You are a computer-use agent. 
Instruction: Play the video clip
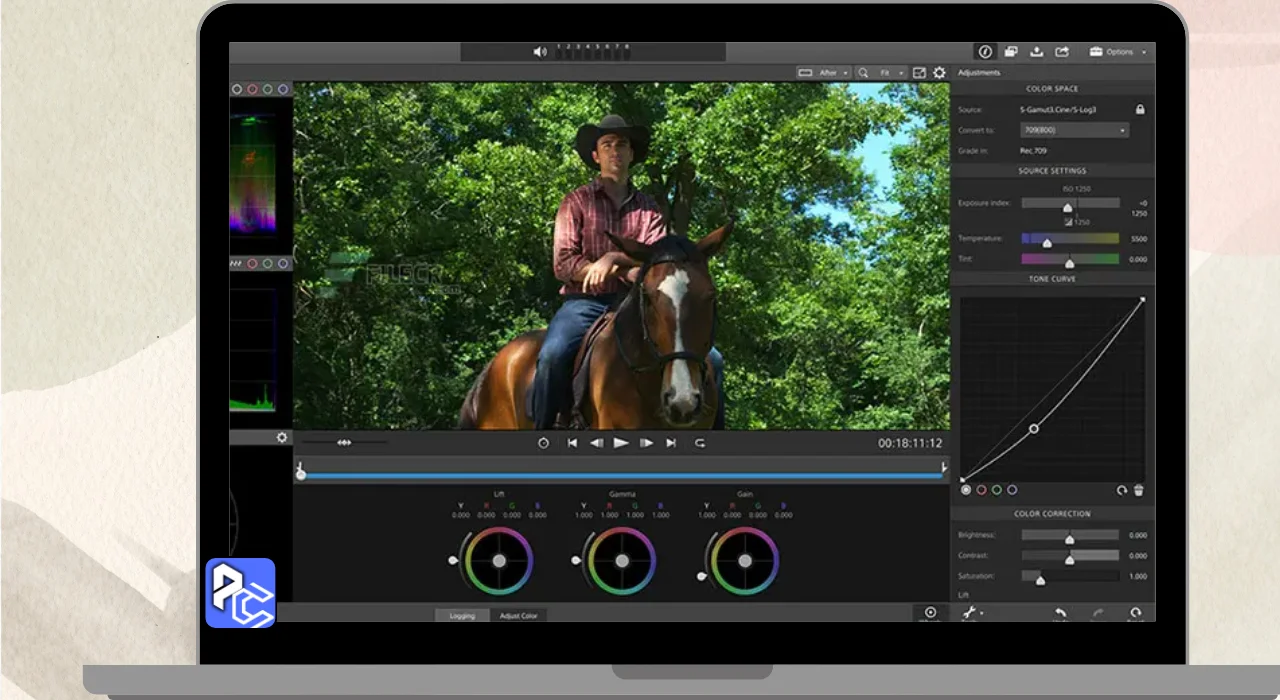tap(621, 443)
